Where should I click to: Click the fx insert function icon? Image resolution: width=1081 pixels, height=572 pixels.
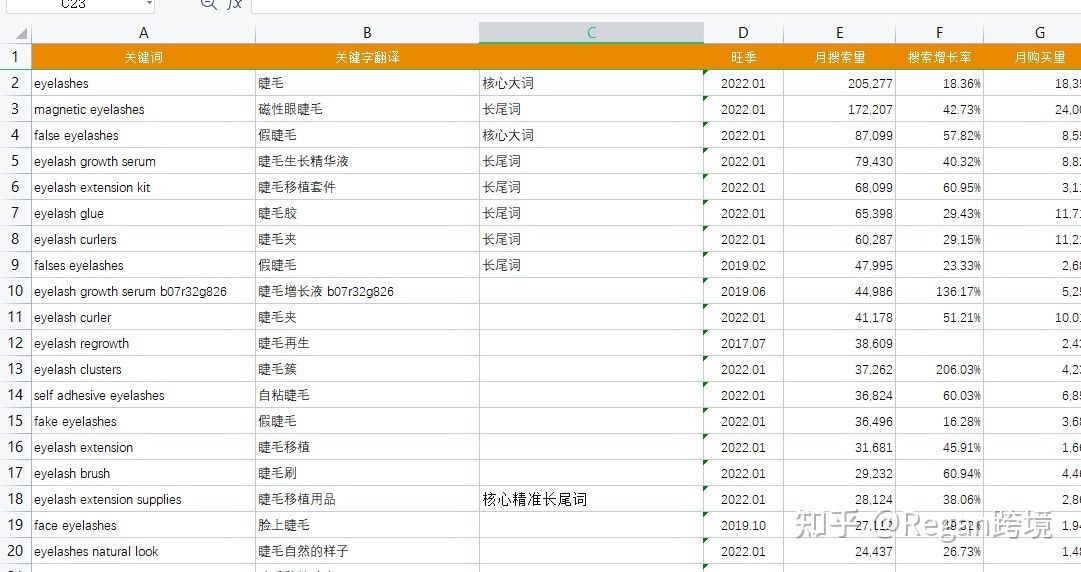tap(234, 4)
